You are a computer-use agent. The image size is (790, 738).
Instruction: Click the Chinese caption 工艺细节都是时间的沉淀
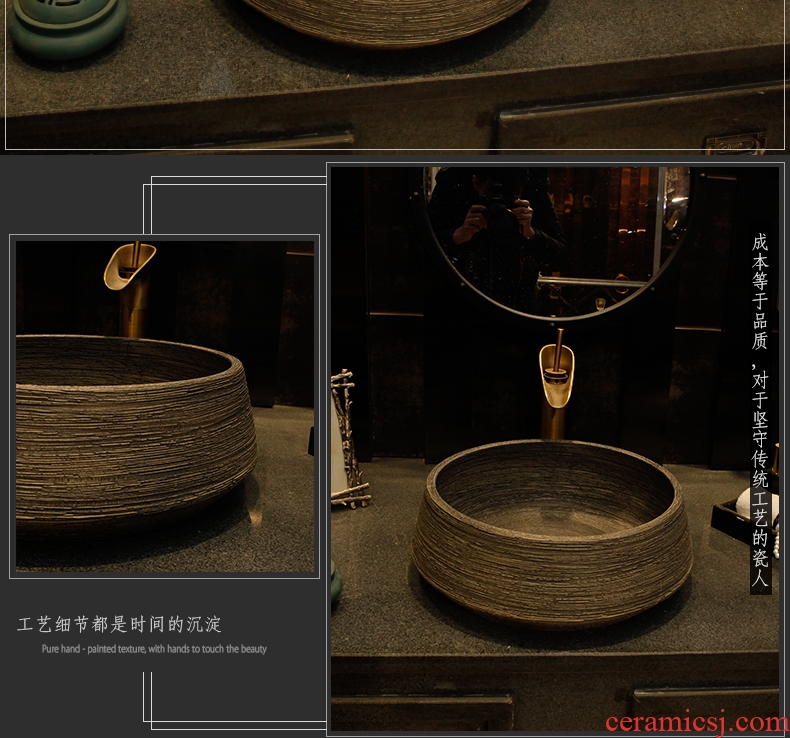[x=120, y=624]
